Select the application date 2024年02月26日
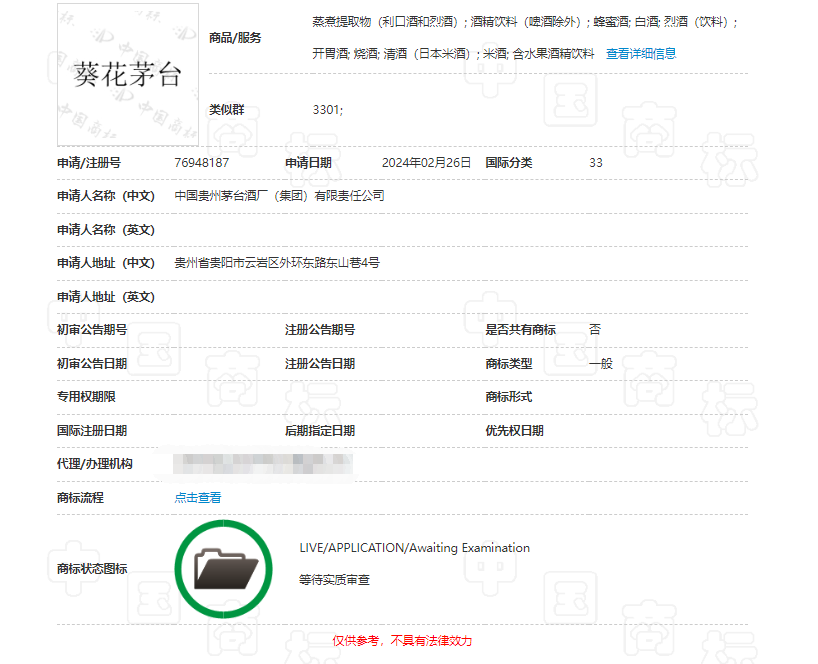Image resolution: width=818 pixels, height=664 pixels. [426, 163]
